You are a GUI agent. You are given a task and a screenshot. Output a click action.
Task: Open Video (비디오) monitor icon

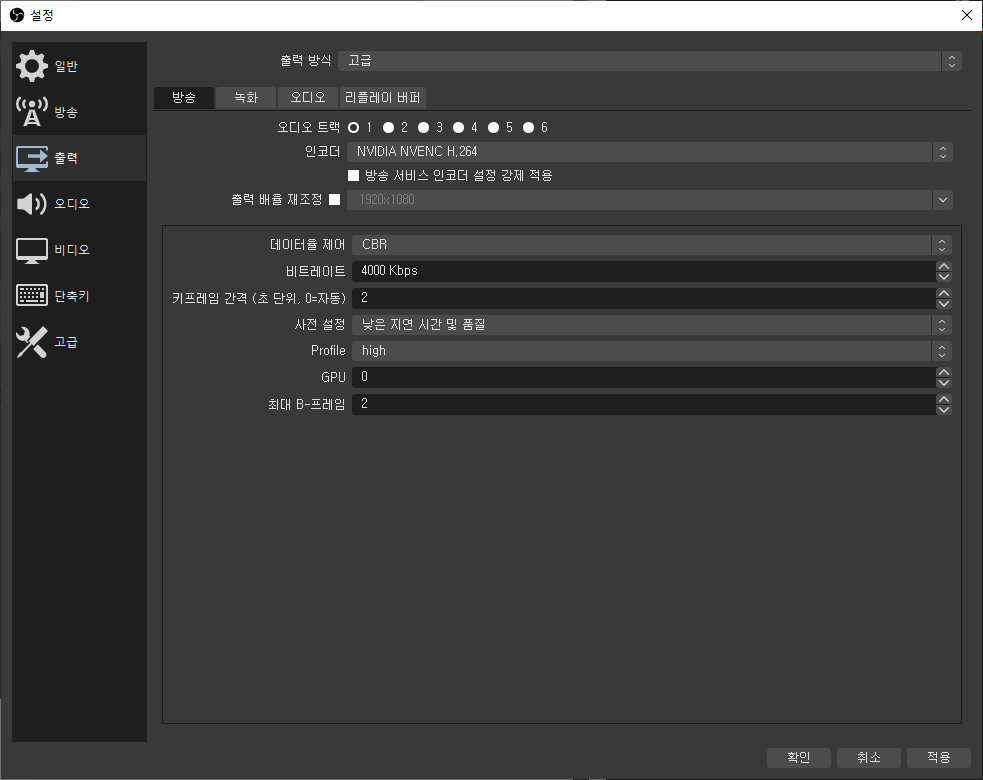(31, 250)
